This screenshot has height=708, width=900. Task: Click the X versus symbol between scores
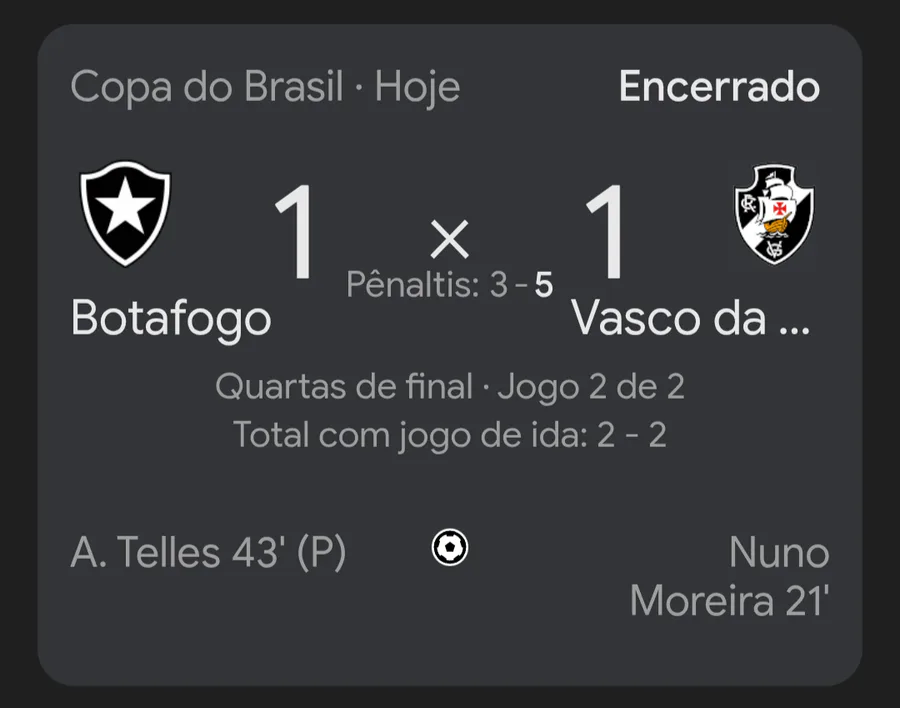pos(449,239)
